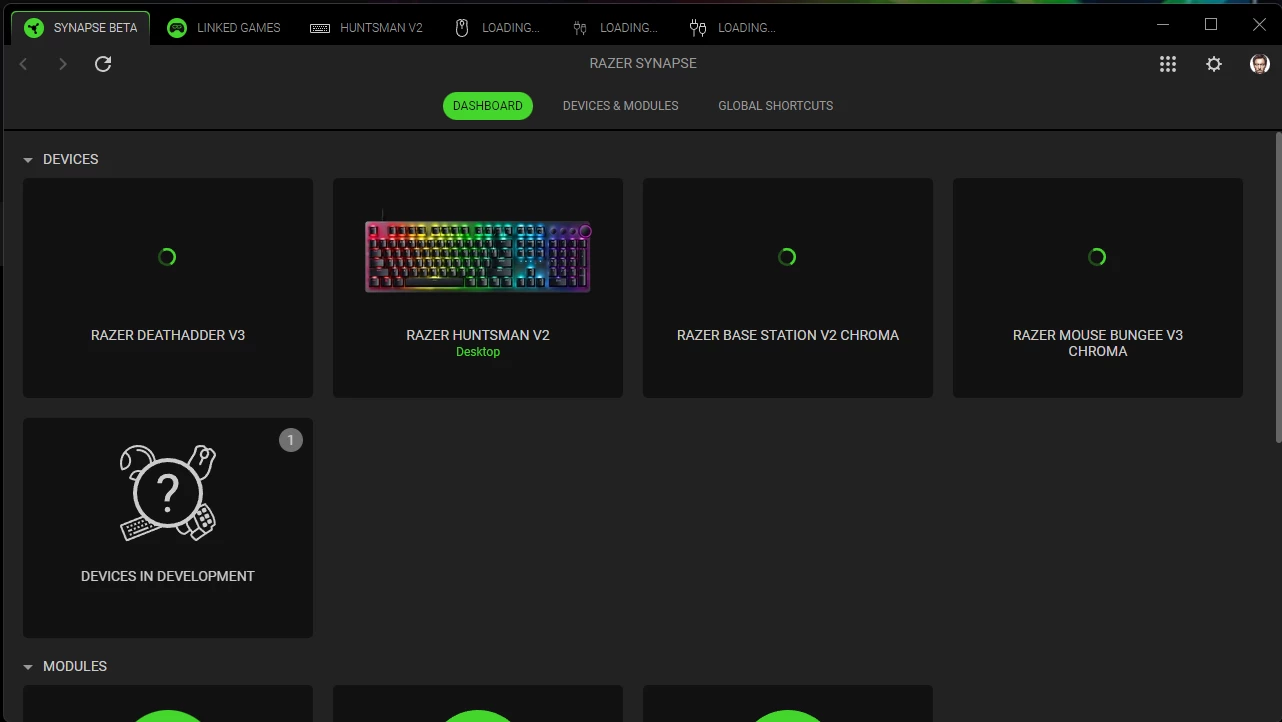Viewport: 1282px width, 722px height.
Task: Refresh Razer Synapse page
Action: pos(103,64)
